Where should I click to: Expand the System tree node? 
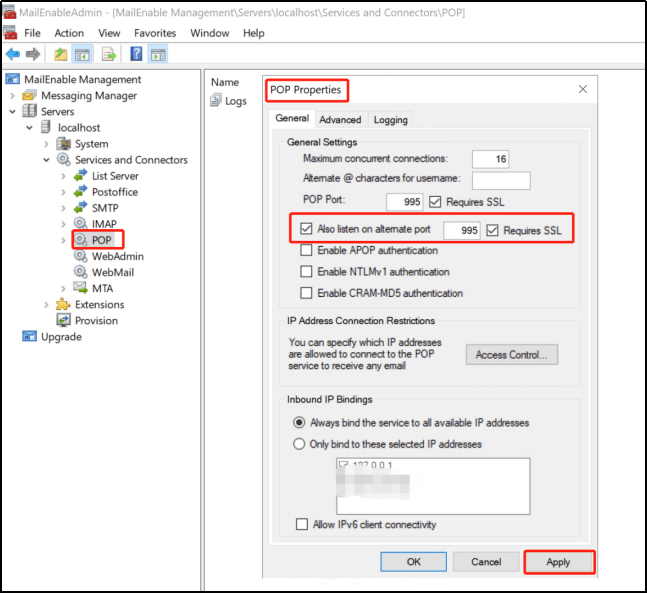[46, 144]
